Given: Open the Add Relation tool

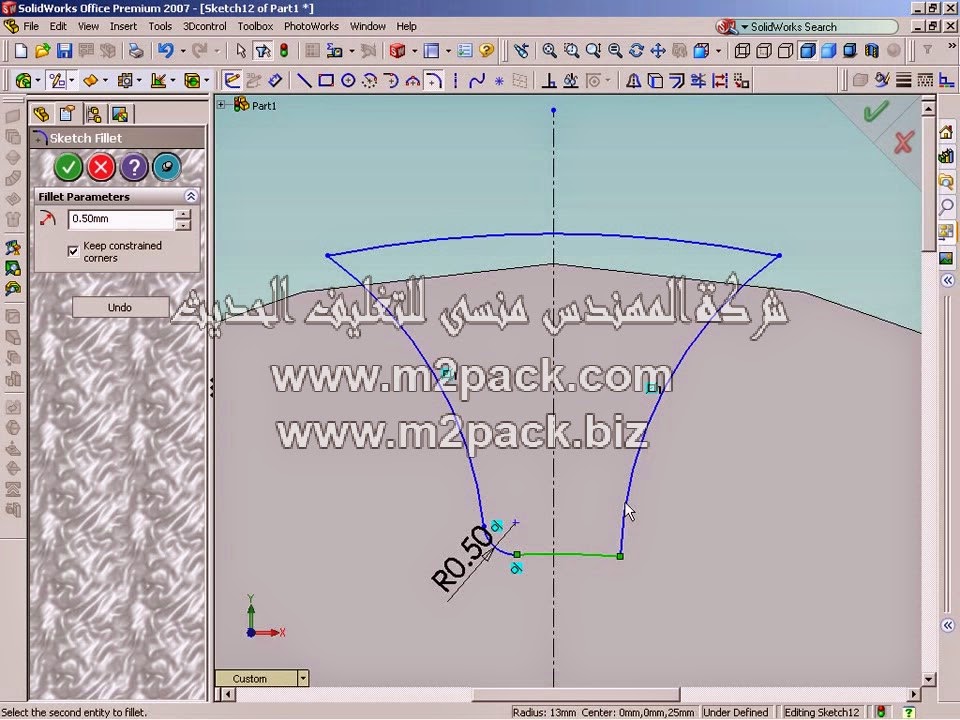Looking at the screenshot, I should click(x=549, y=80).
